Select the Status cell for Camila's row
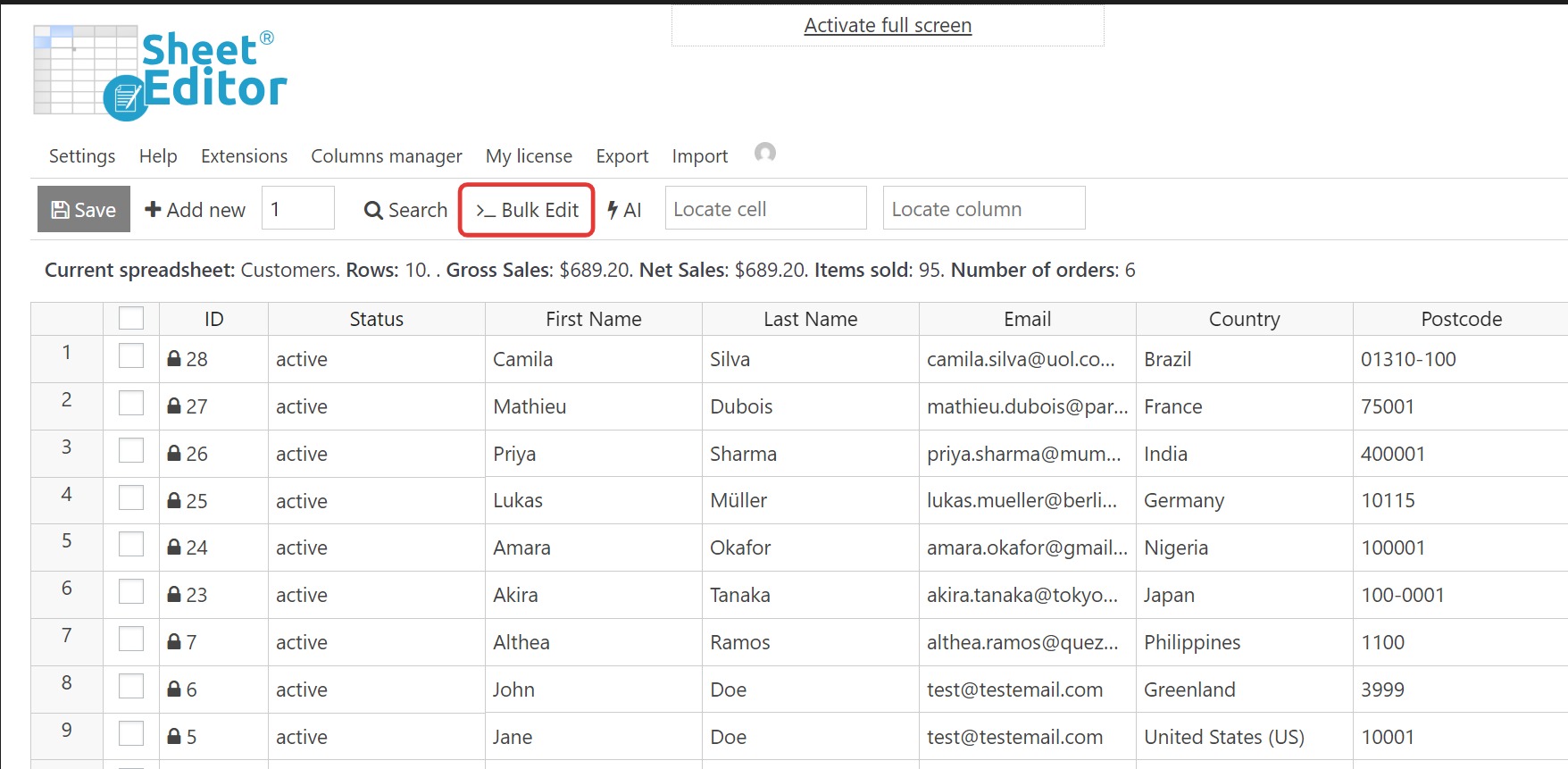The image size is (1568, 769). [377, 359]
